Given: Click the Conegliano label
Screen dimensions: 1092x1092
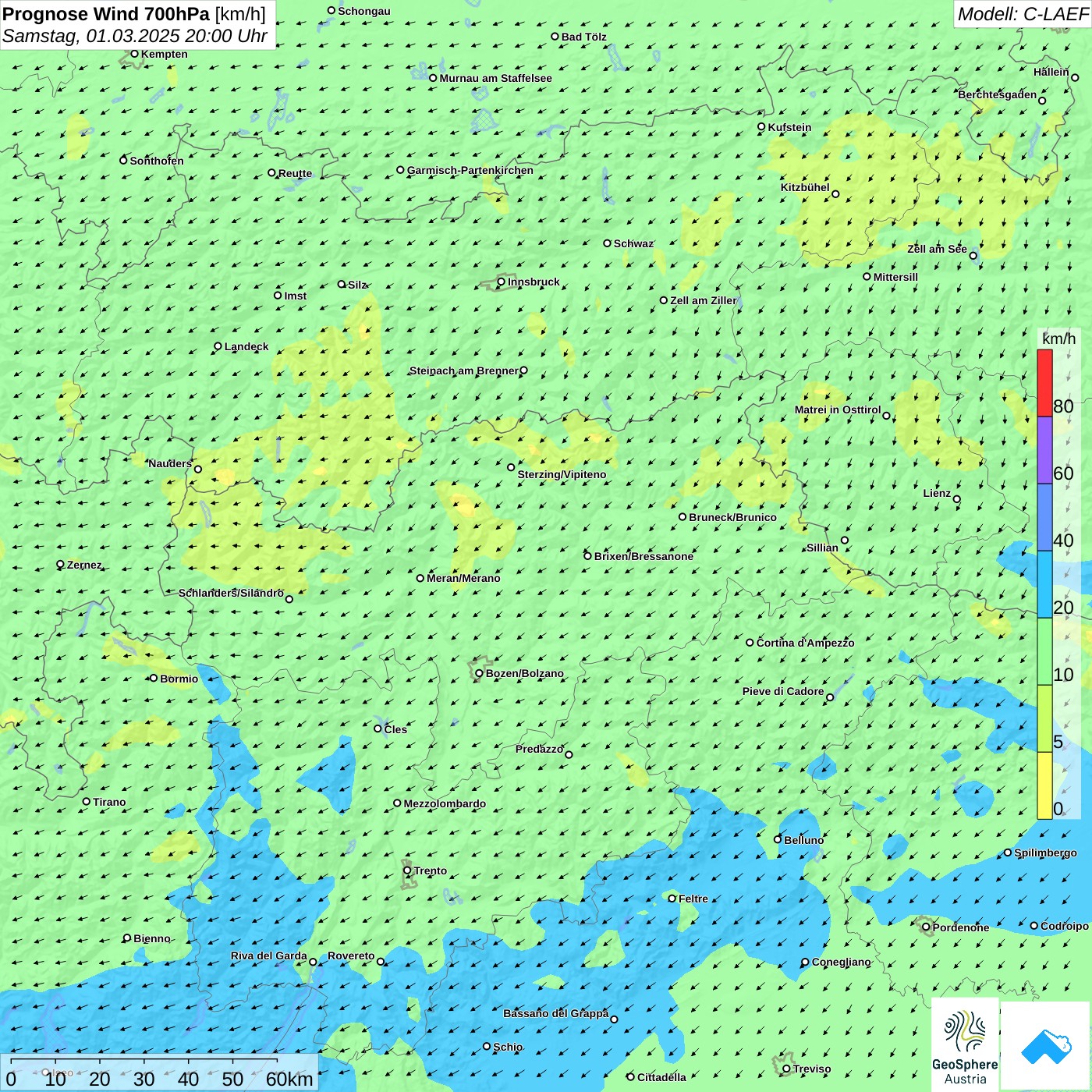Looking at the screenshot, I should coord(841,962).
